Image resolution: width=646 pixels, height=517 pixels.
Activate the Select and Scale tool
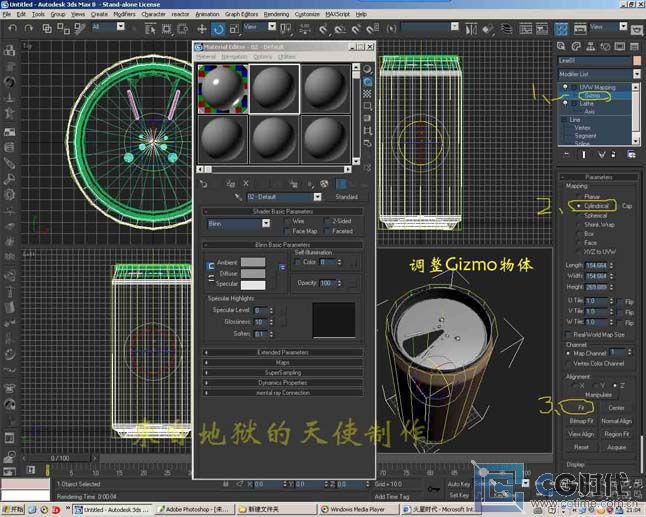click(x=234, y=29)
